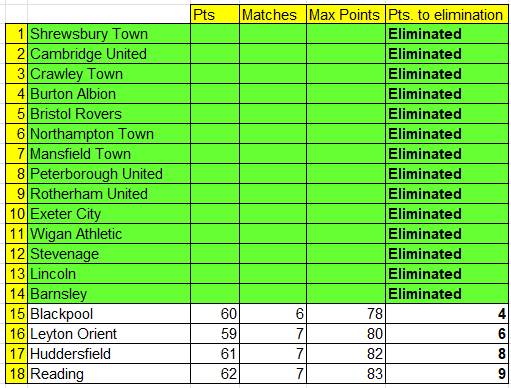Click the Pts column header
The width and height of the screenshot is (511, 388).
point(215,14)
